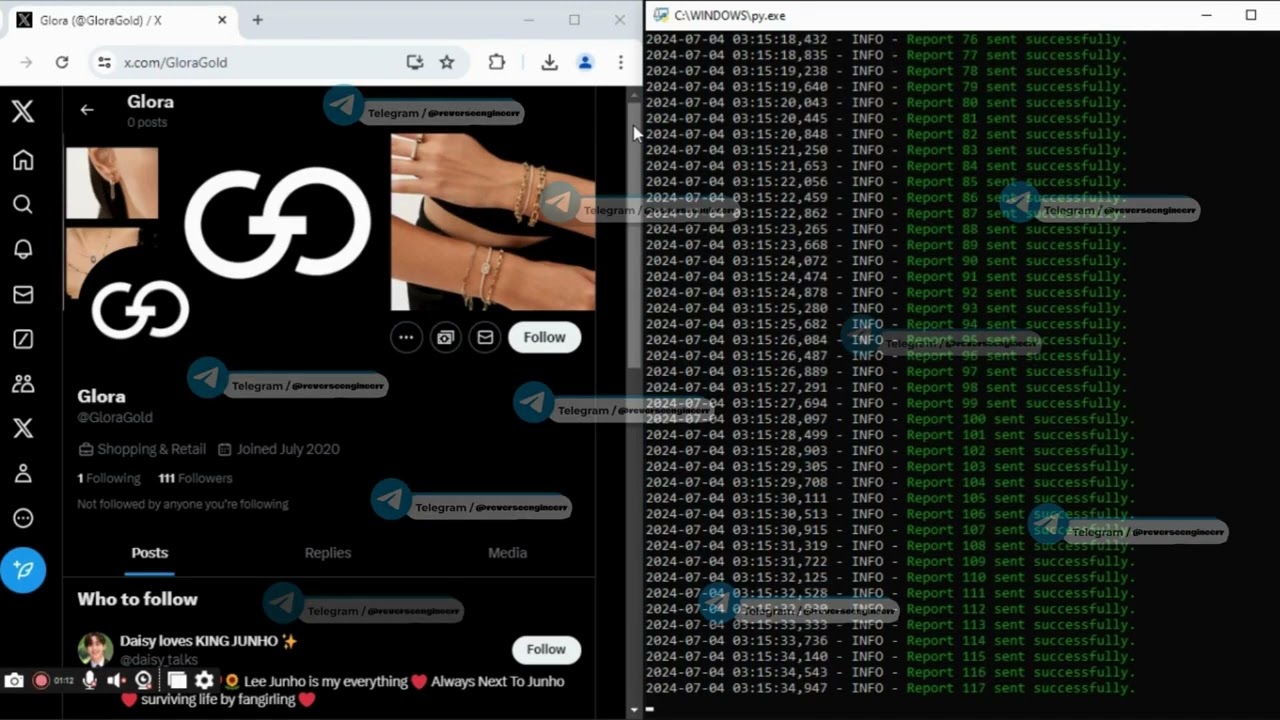Open Chrome Extensions puzzle icon
The image size is (1280, 720).
(x=497, y=62)
